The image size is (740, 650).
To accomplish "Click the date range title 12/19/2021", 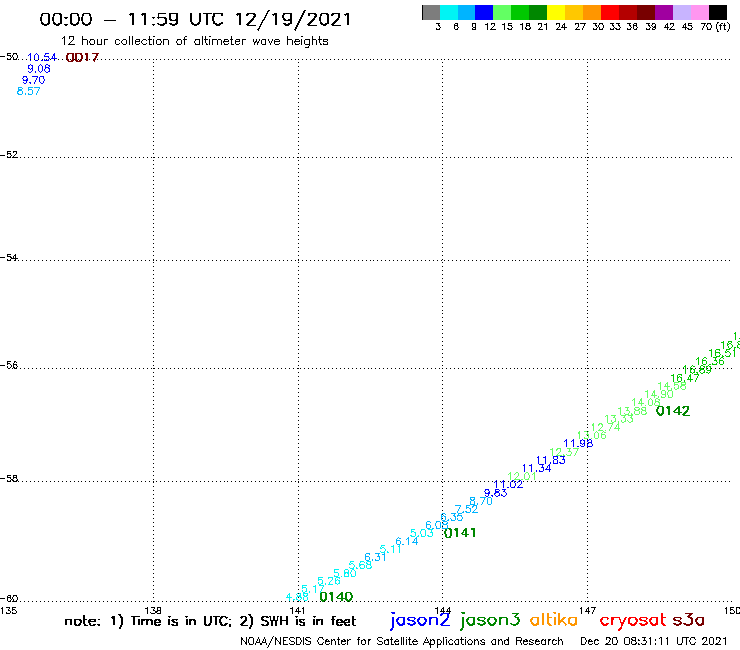I will [195, 20].
